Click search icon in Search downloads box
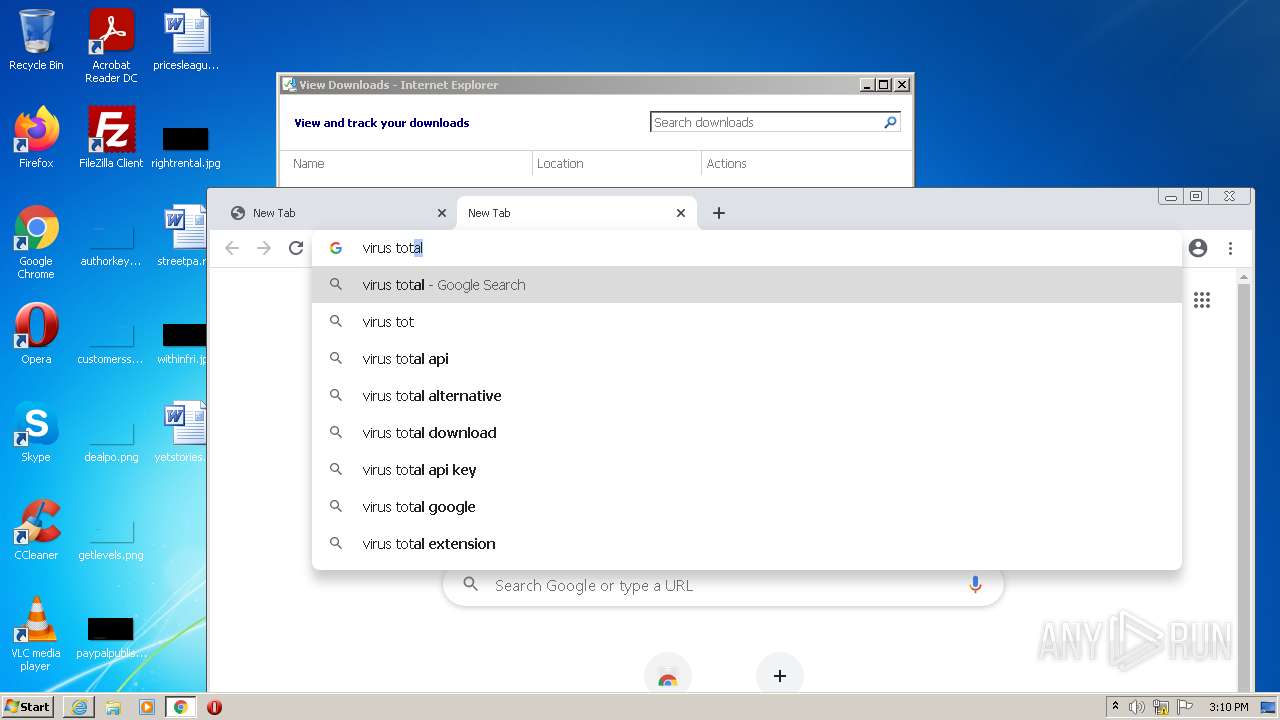 pos(890,122)
